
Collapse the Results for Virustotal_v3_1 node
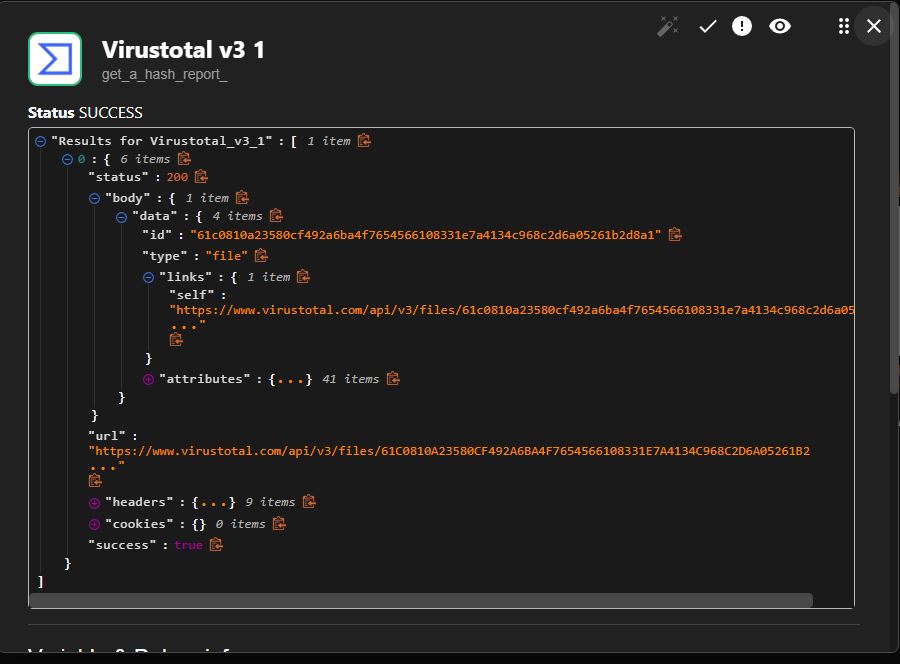40,141
